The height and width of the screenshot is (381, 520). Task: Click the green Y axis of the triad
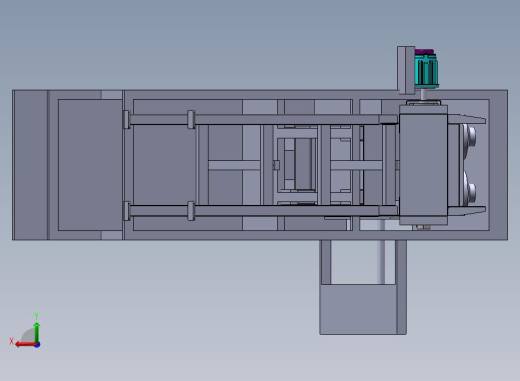point(37,333)
